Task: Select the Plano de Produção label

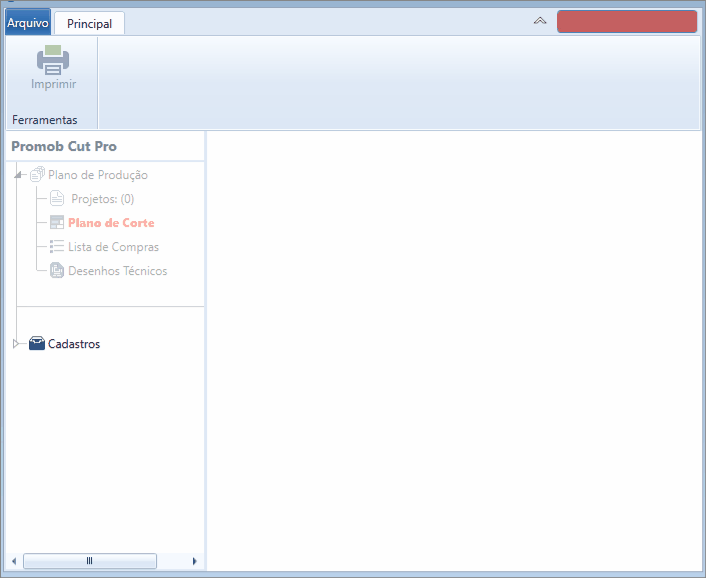Action: coord(98,175)
